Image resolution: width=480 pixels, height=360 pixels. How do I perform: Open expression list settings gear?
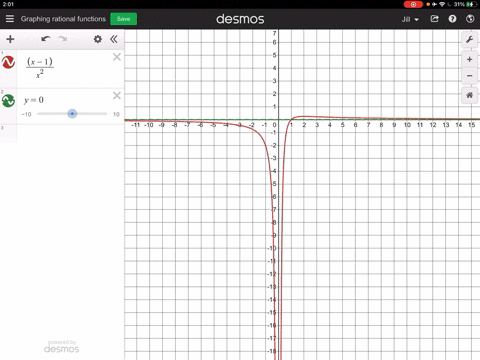[x=98, y=39]
